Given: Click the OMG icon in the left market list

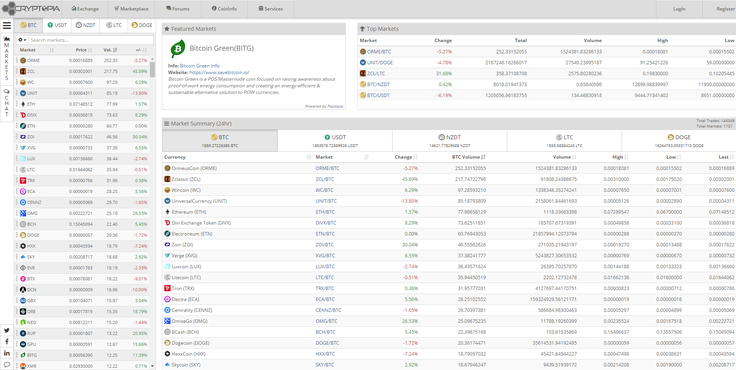Looking at the screenshot, I should (x=23, y=213).
